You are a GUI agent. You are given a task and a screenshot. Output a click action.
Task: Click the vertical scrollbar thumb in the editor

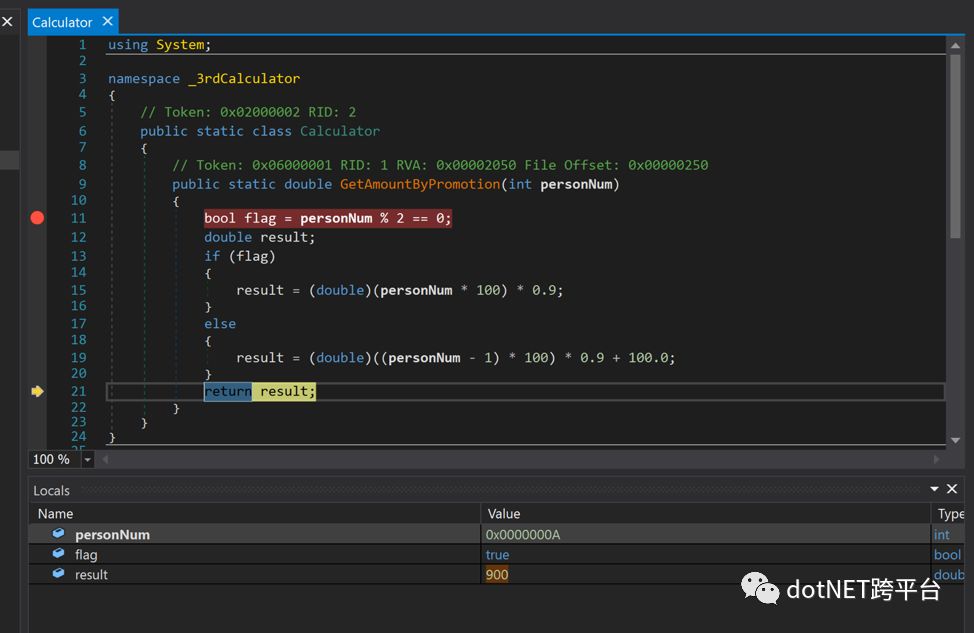(x=955, y=147)
